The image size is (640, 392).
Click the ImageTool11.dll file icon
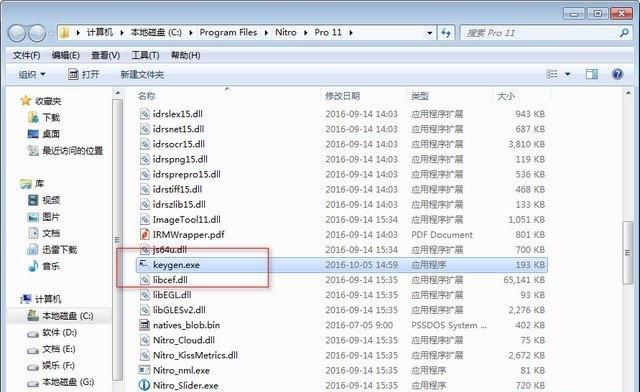(x=144, y=219)
